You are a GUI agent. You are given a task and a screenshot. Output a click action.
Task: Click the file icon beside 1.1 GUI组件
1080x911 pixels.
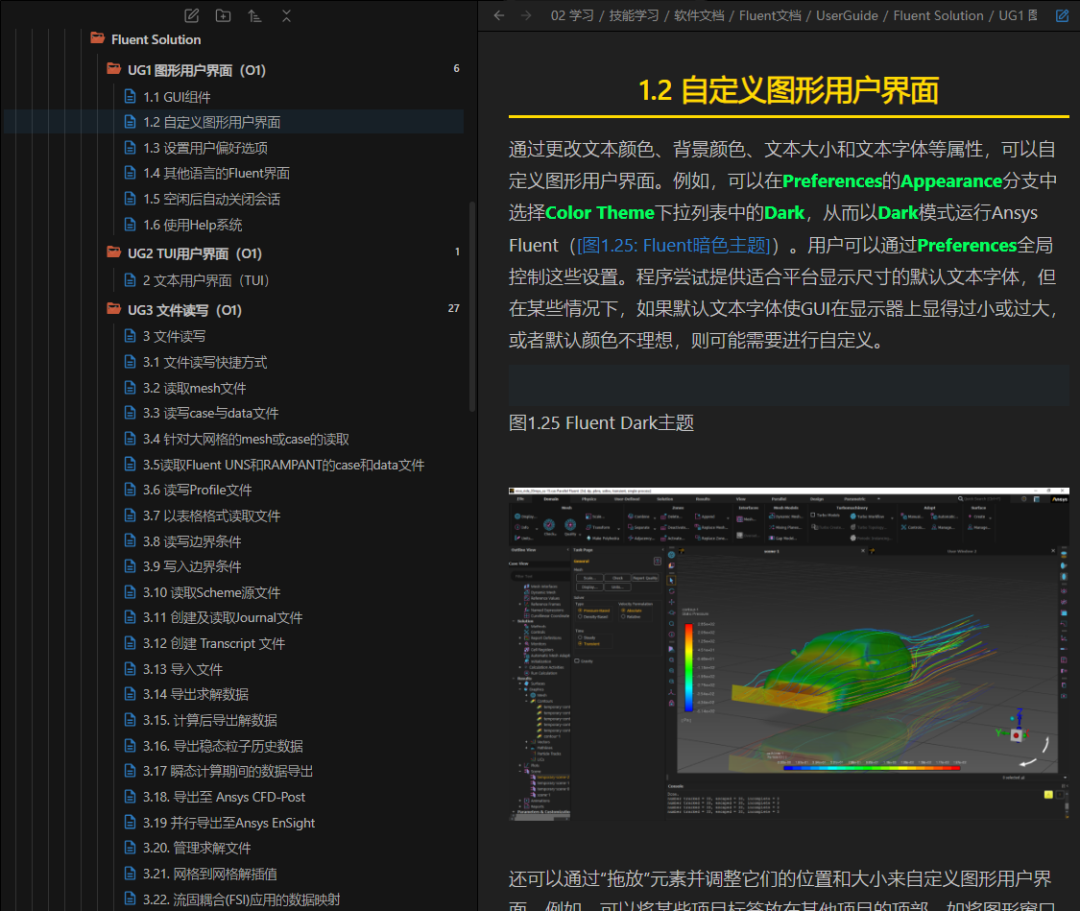[129, 97]
